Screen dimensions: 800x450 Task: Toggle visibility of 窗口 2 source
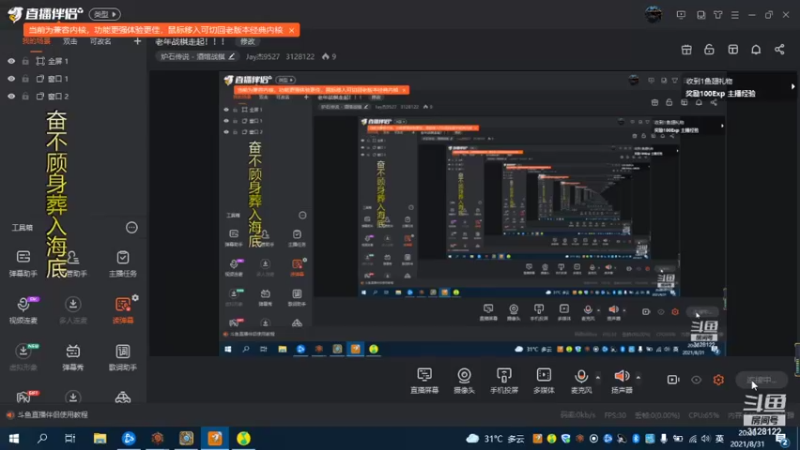coord(11,96)
